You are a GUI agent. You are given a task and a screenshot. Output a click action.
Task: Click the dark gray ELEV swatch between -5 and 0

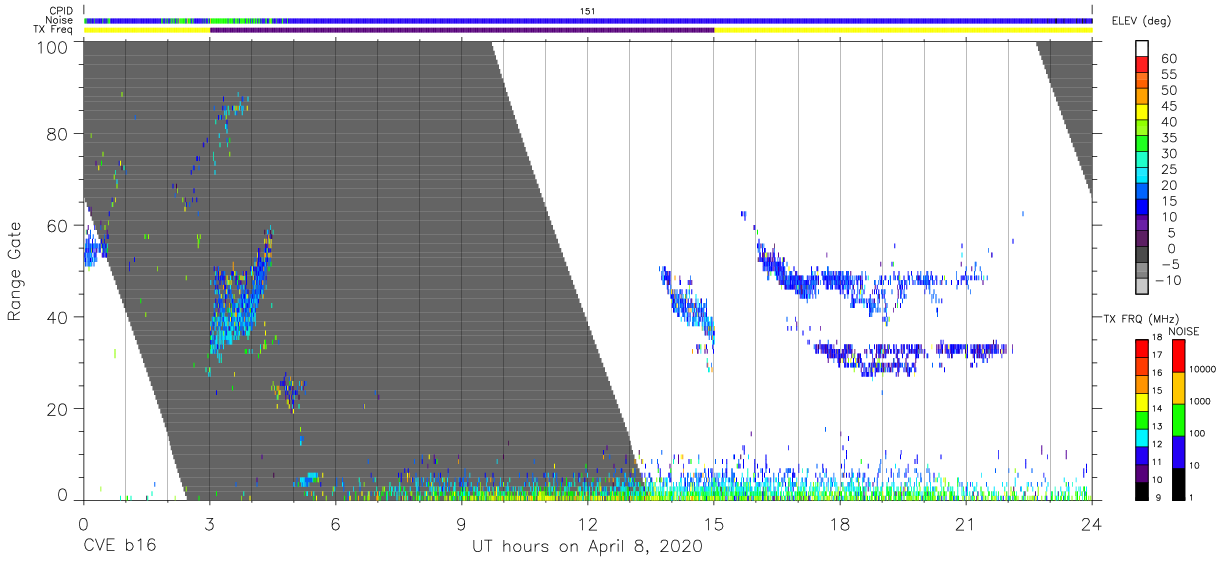(1142, 256)
